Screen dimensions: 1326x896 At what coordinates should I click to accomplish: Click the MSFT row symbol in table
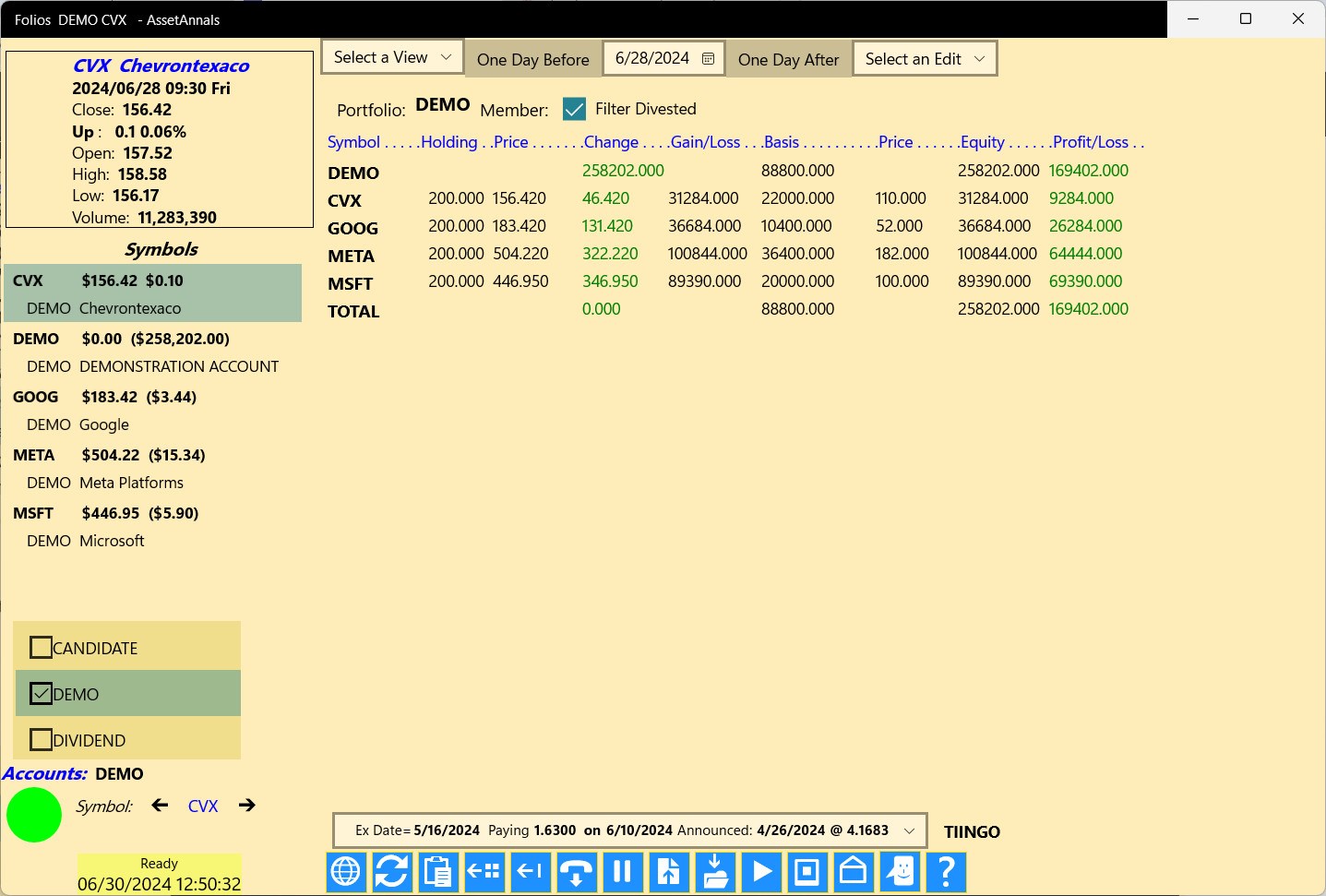click(350, 284)
